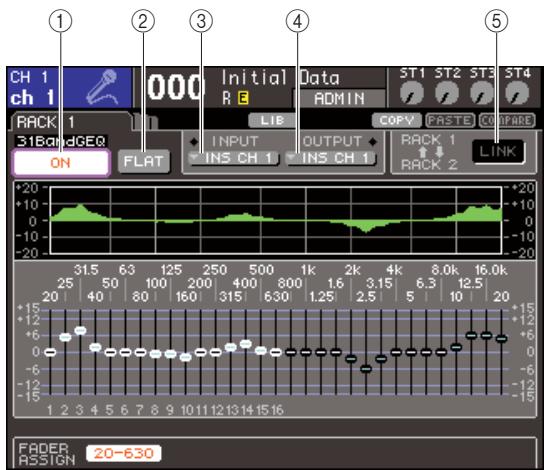Click the 400 Hz band slider
Image resolution: width=546 pixels, height=470 pixels.
(x=246, y=344)
